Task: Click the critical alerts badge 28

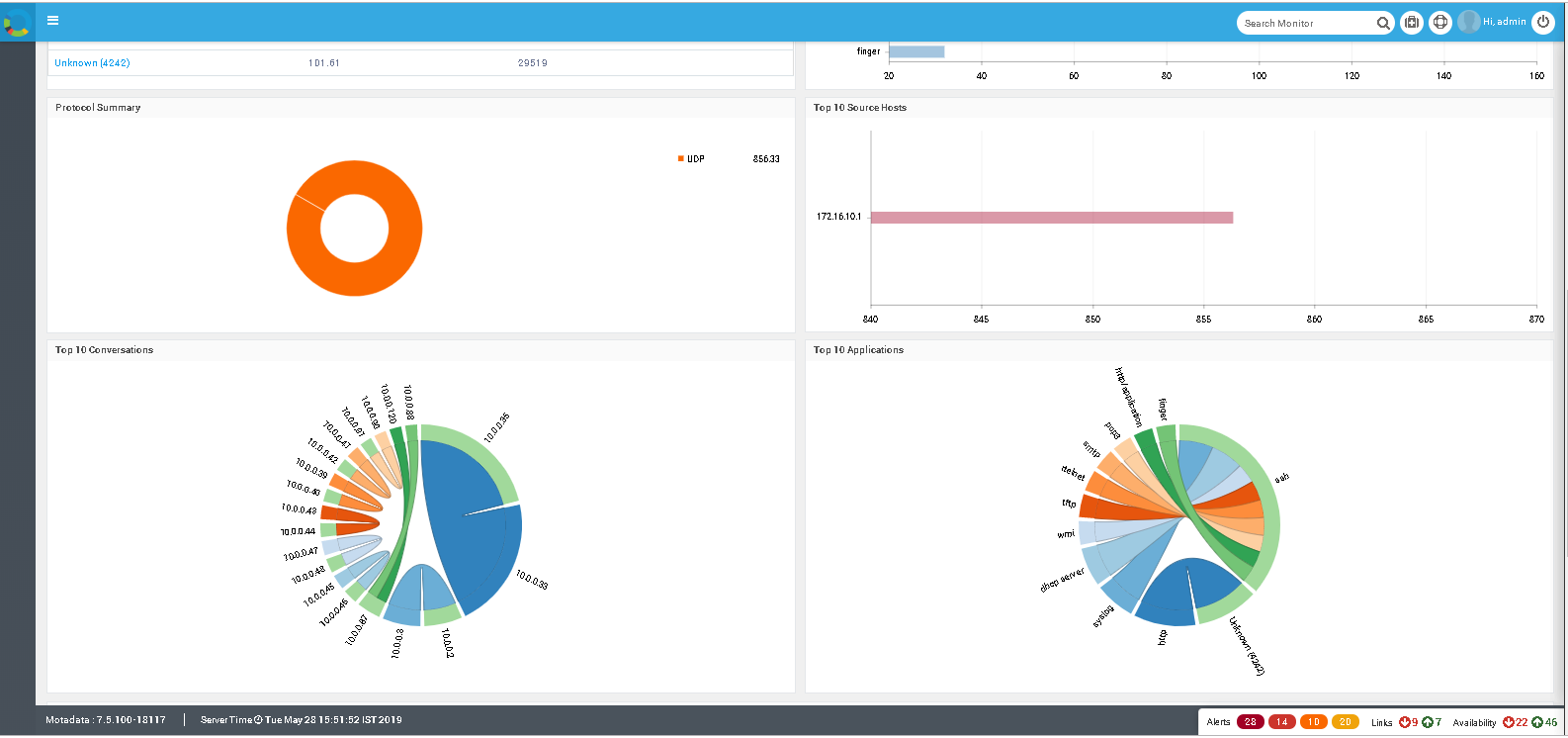Action: click(x=1251, y=722)
